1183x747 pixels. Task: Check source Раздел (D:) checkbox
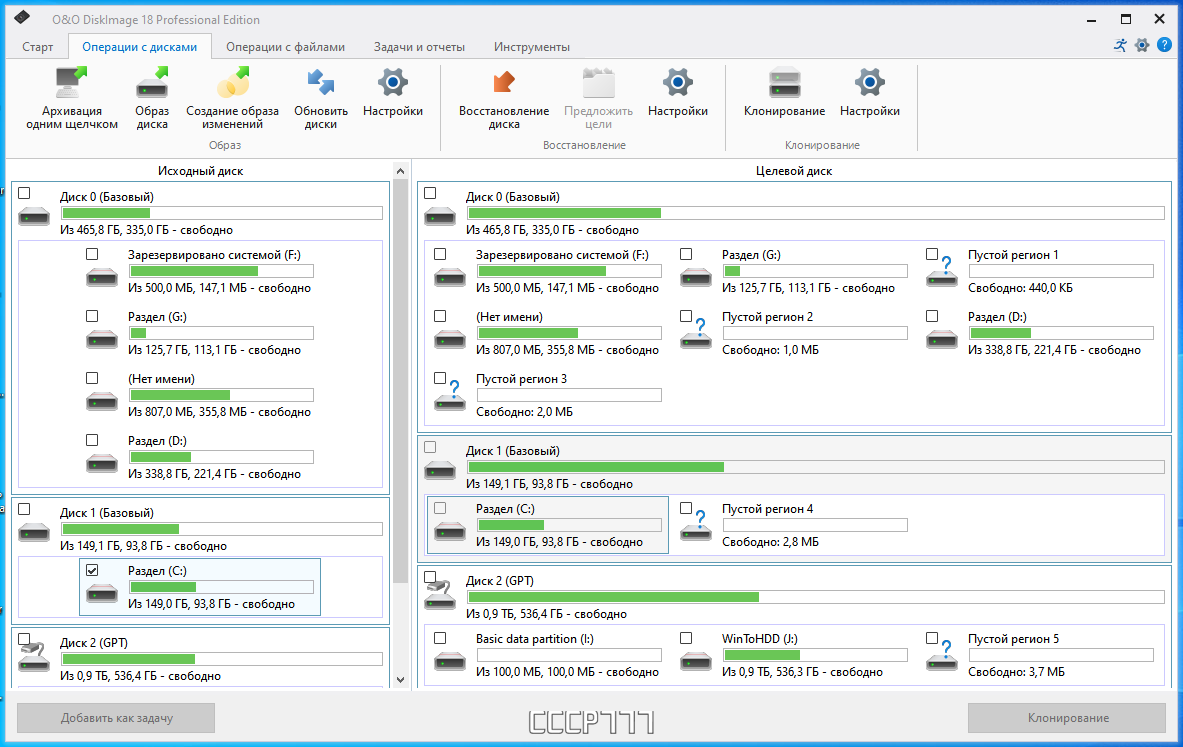[92, 440]
